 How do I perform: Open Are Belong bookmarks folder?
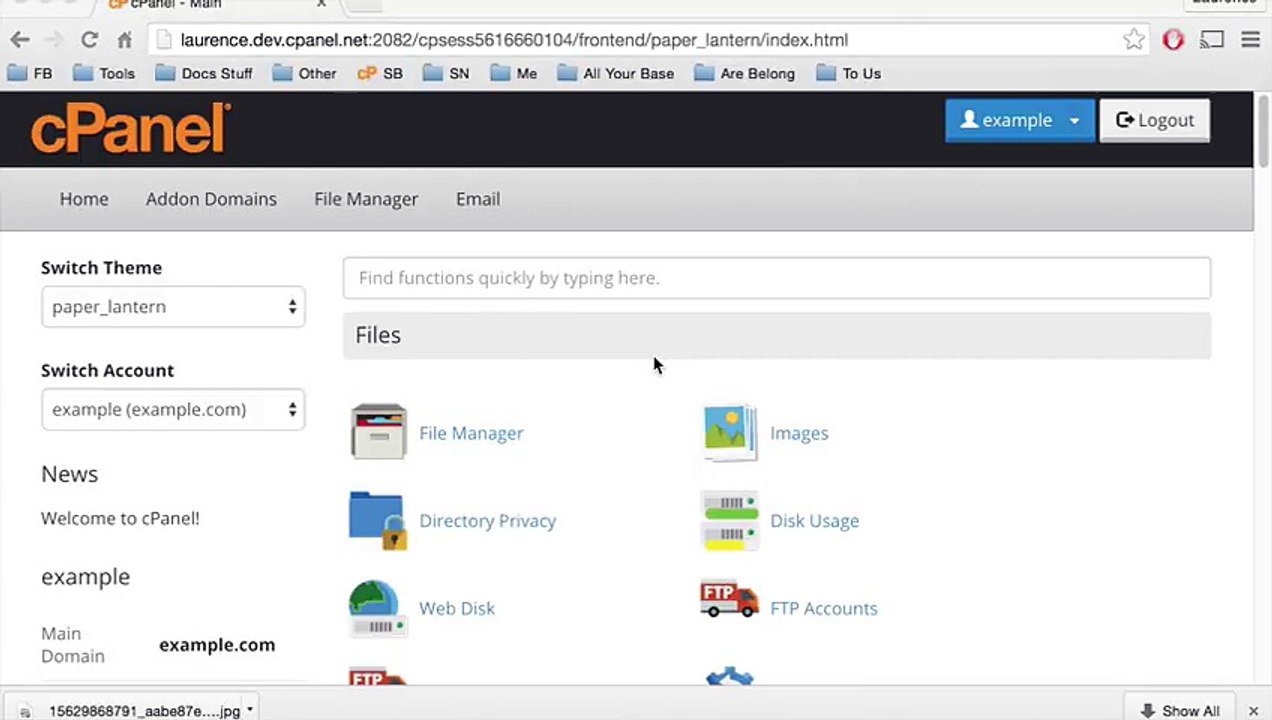click(x=745, y=73)
